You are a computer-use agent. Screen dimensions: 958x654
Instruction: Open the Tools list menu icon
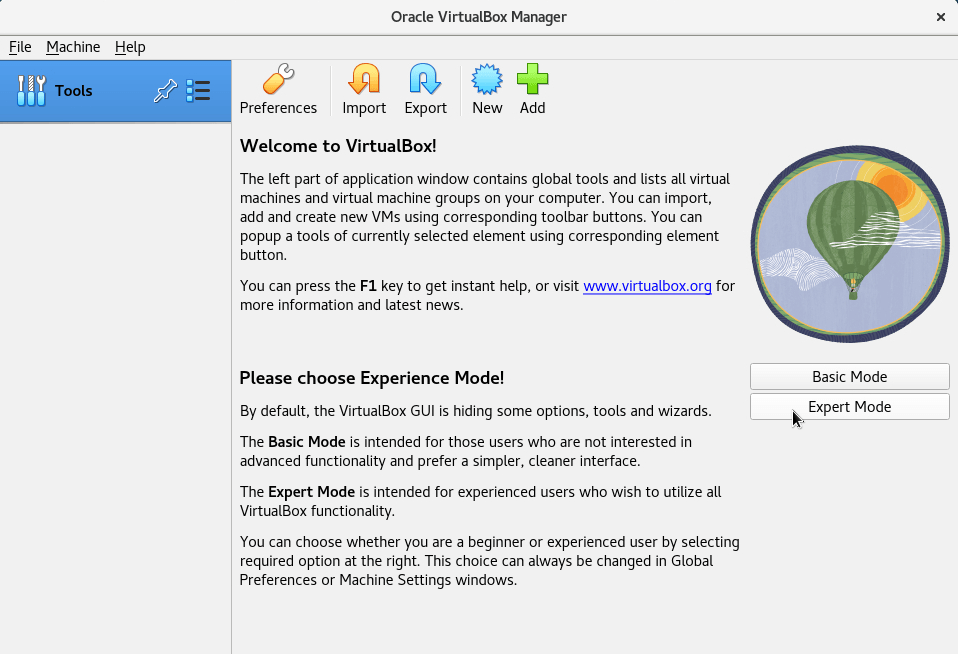(x=198, y=91)
